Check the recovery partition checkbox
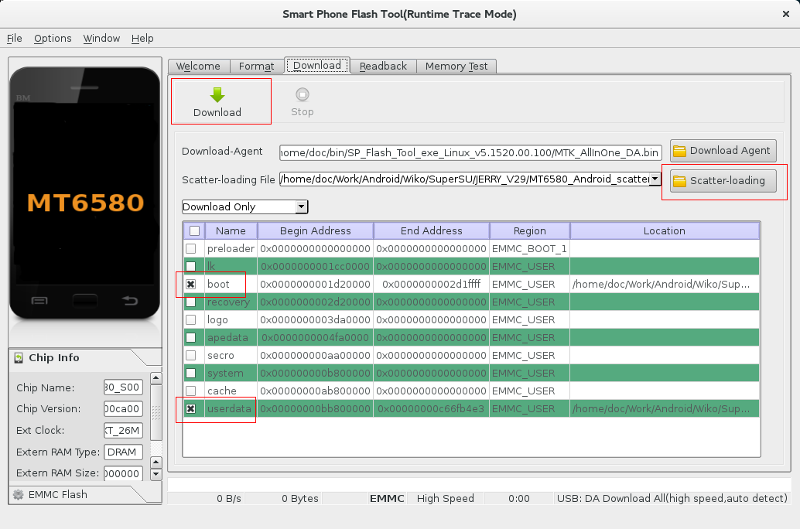 (191, 302)
